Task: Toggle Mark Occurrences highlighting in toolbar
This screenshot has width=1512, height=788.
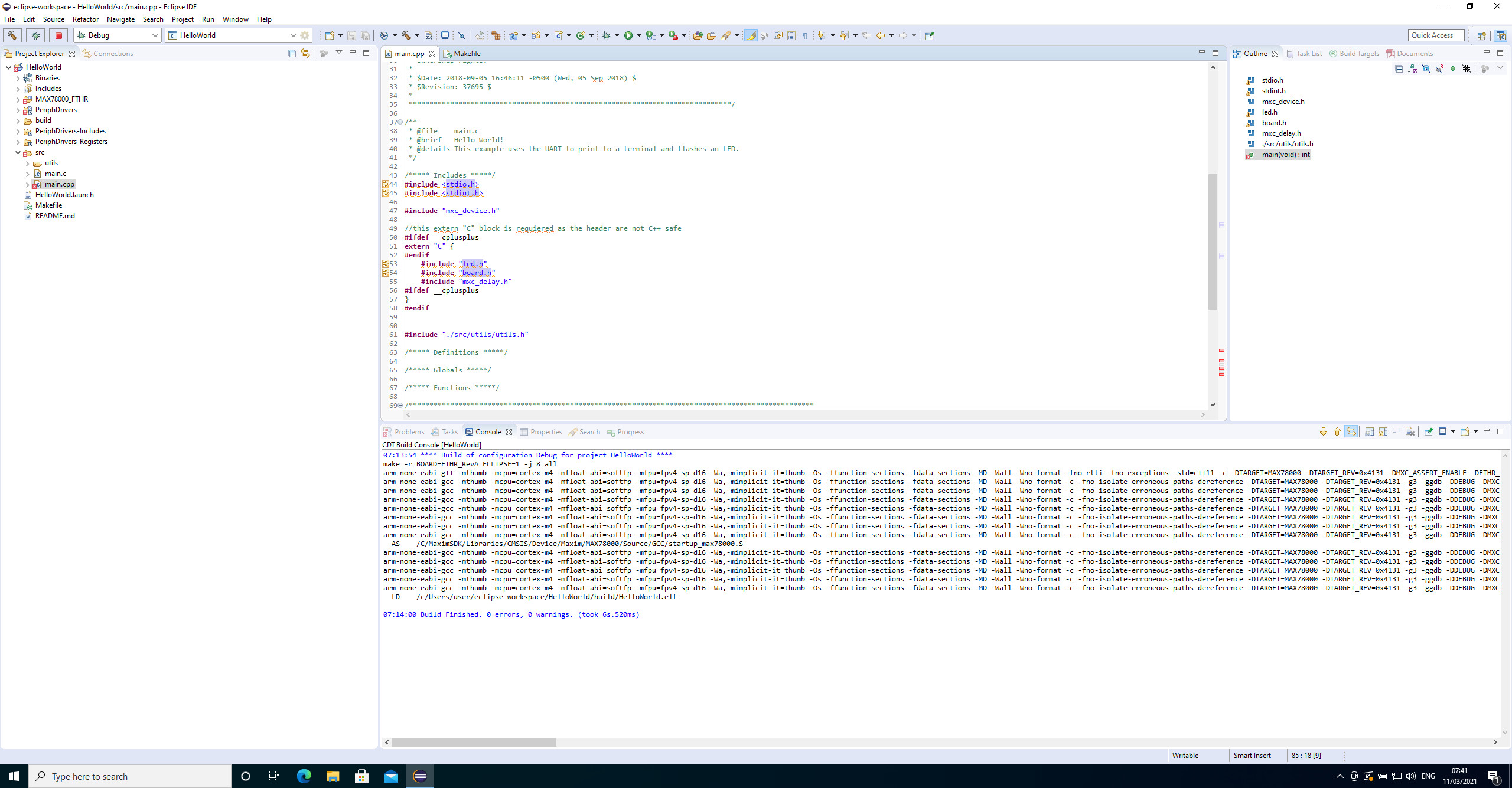Action: point(751,35)
